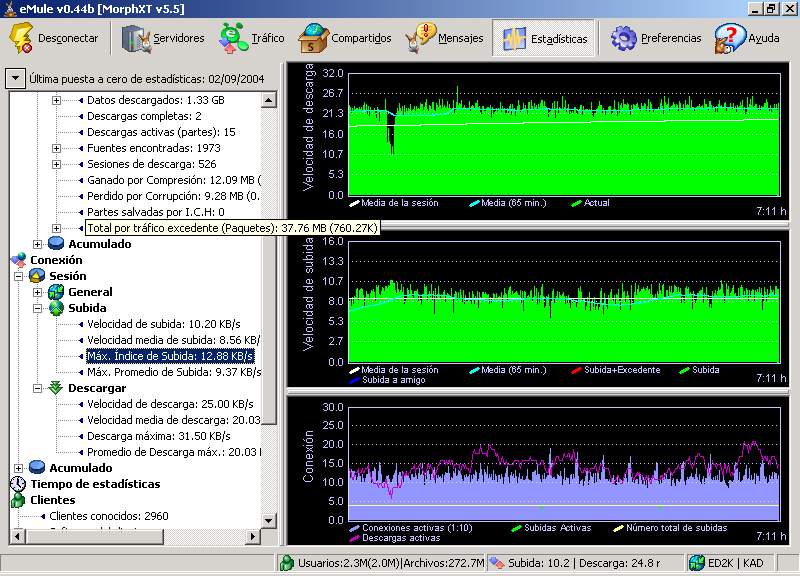The width and height of the screenshot is (800, 576).
Task: Select 'Máx. Promedio de Subida' row
Action: 174,372
